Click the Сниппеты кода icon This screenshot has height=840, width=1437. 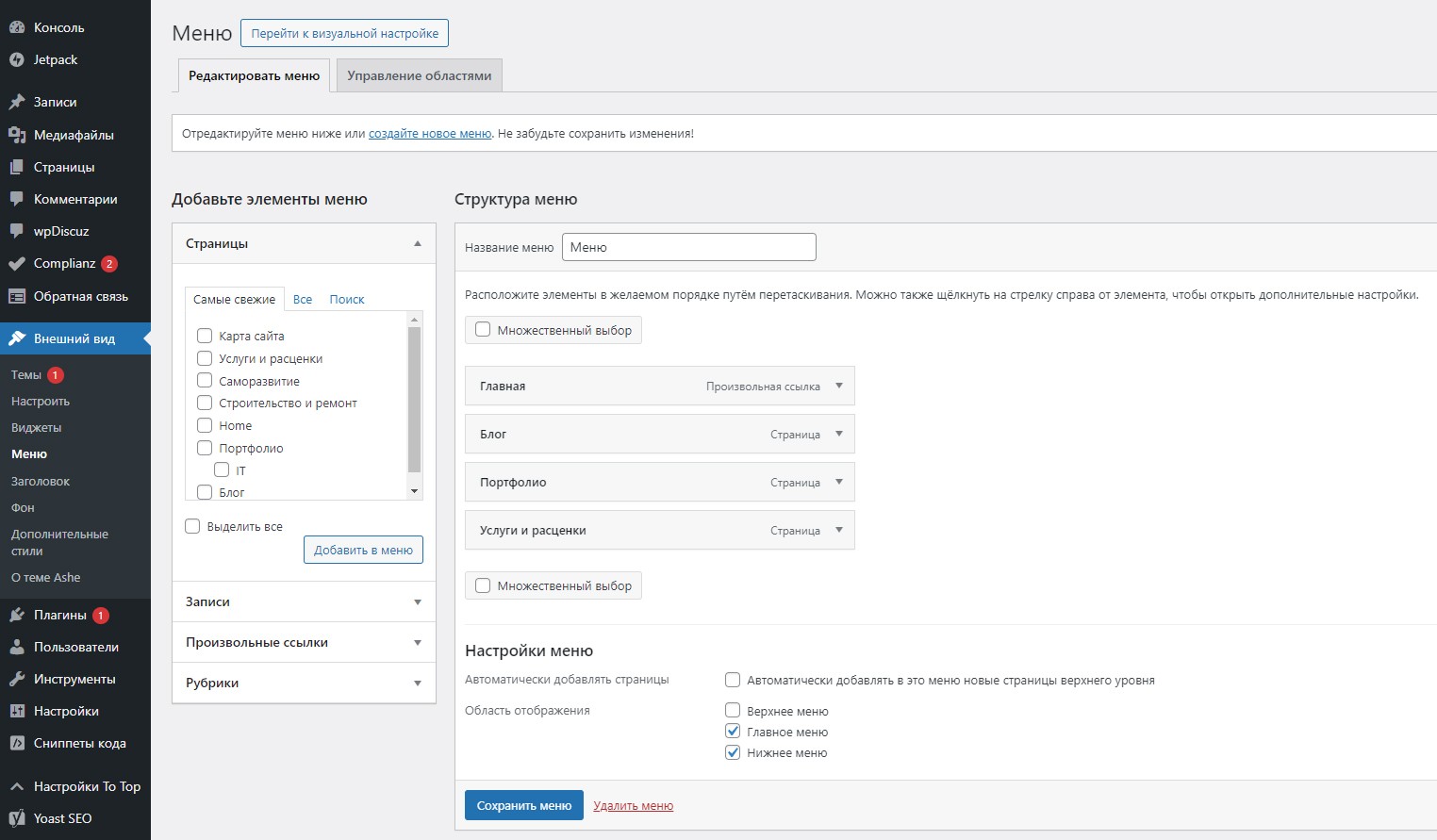tap(16, 743)
